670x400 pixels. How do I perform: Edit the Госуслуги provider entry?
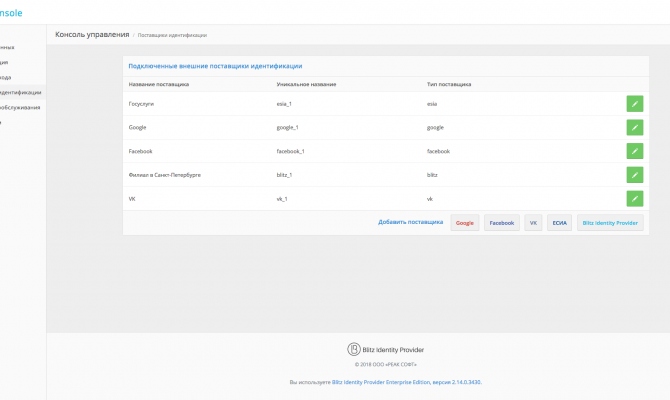point(634,103)
